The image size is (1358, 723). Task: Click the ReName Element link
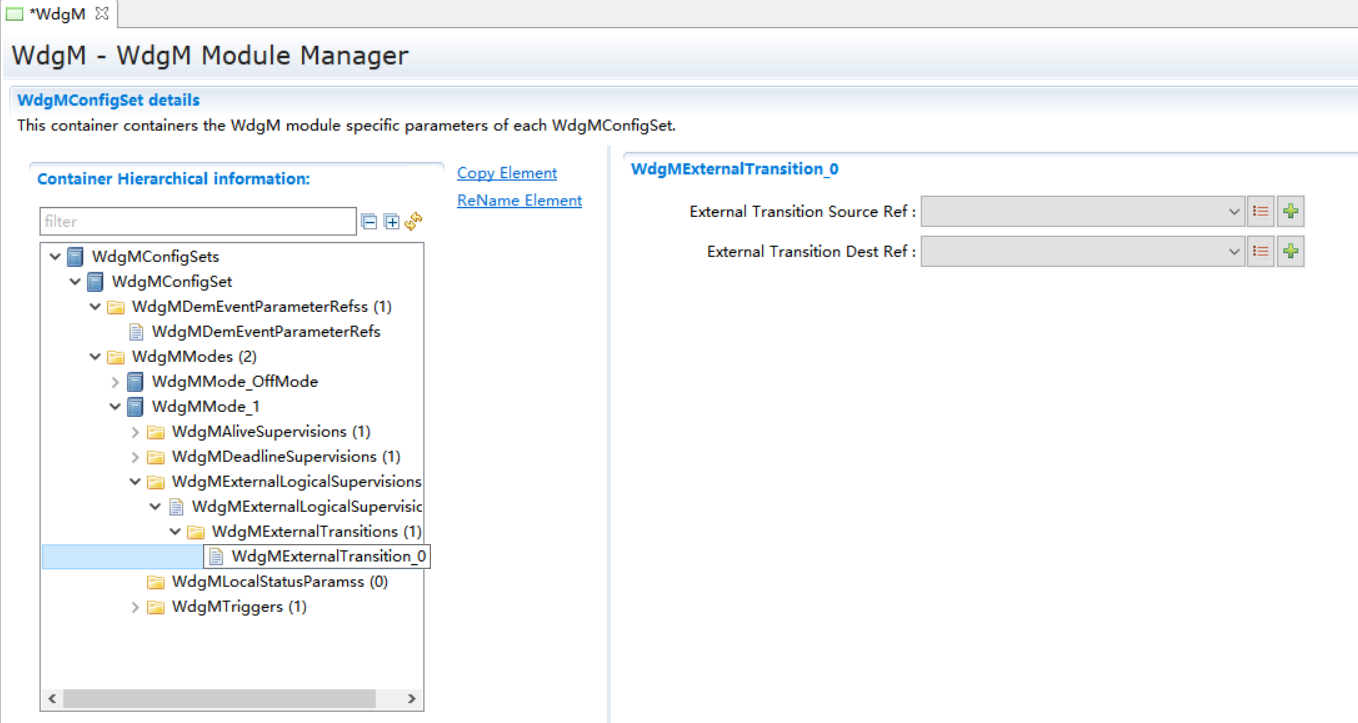pos(519,200)
